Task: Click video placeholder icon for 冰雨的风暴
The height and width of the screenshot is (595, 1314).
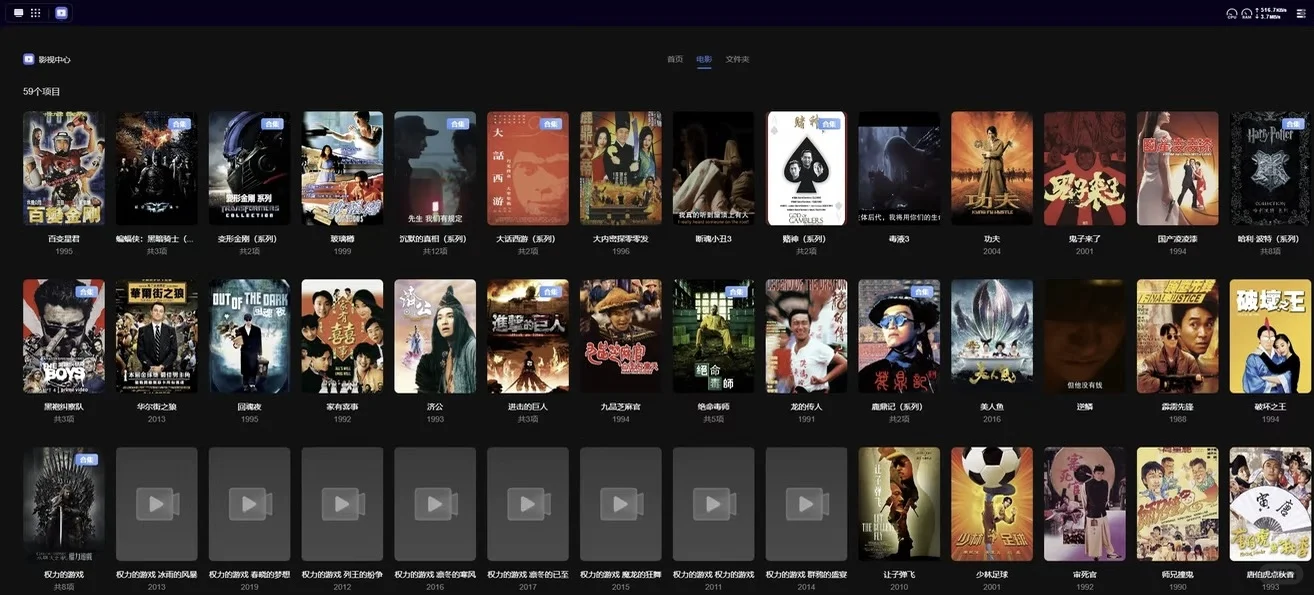Action: 157,504
